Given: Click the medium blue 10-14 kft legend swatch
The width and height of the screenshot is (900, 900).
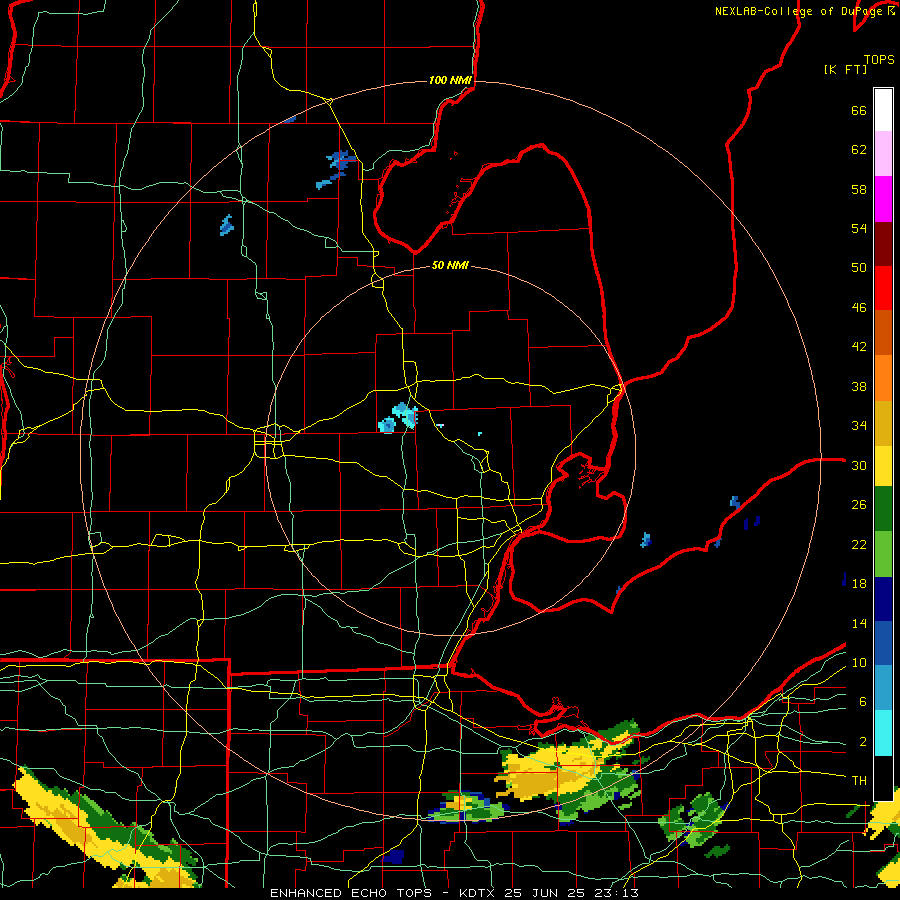Looking at the screenshot, I should pos(883,643).
